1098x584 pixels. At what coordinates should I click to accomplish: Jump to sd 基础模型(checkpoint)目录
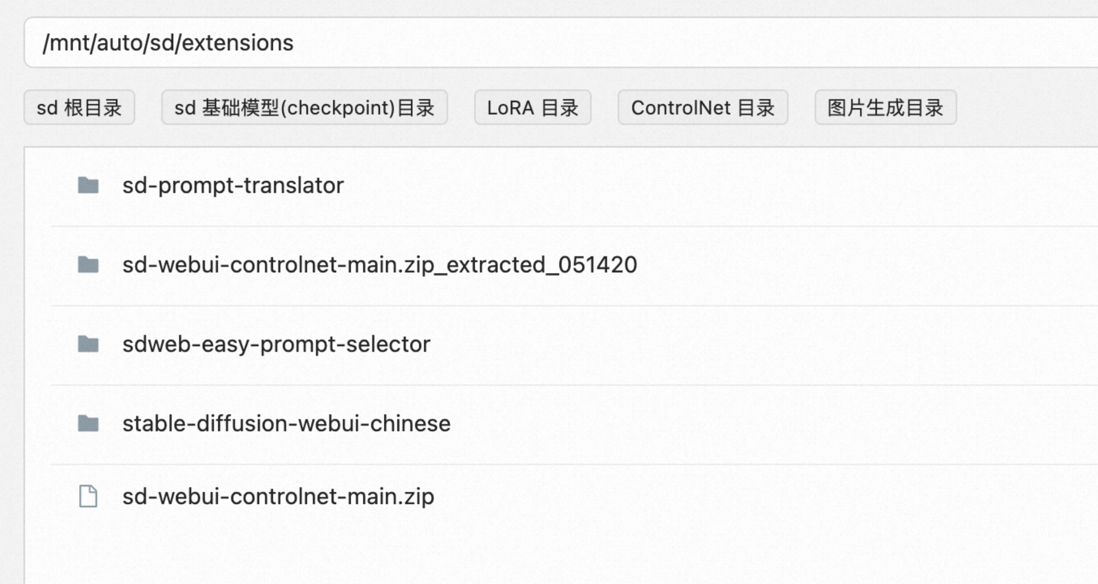pos(305,108)
